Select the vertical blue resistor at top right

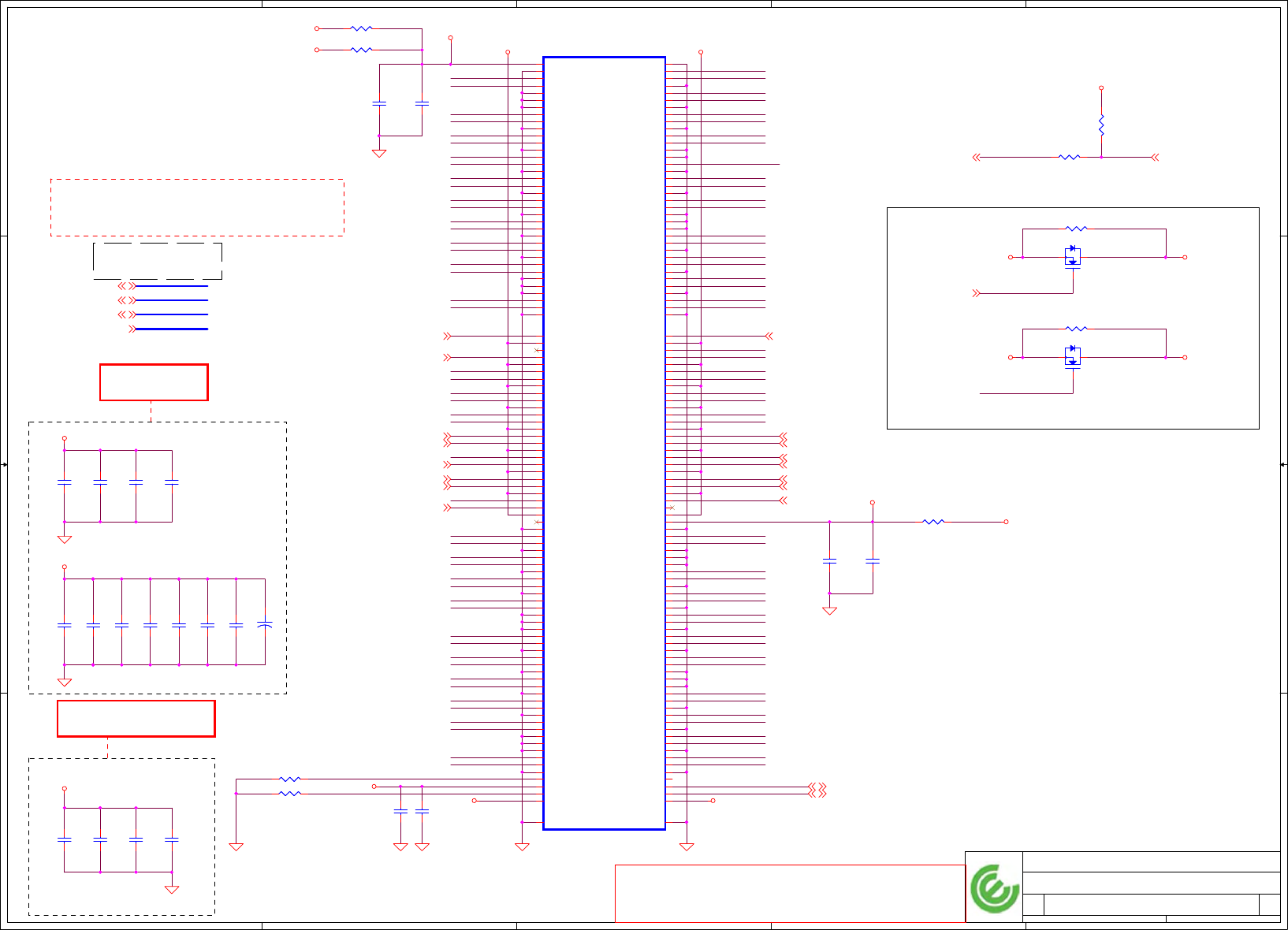pyautogui.click(x=1101, y=126)
